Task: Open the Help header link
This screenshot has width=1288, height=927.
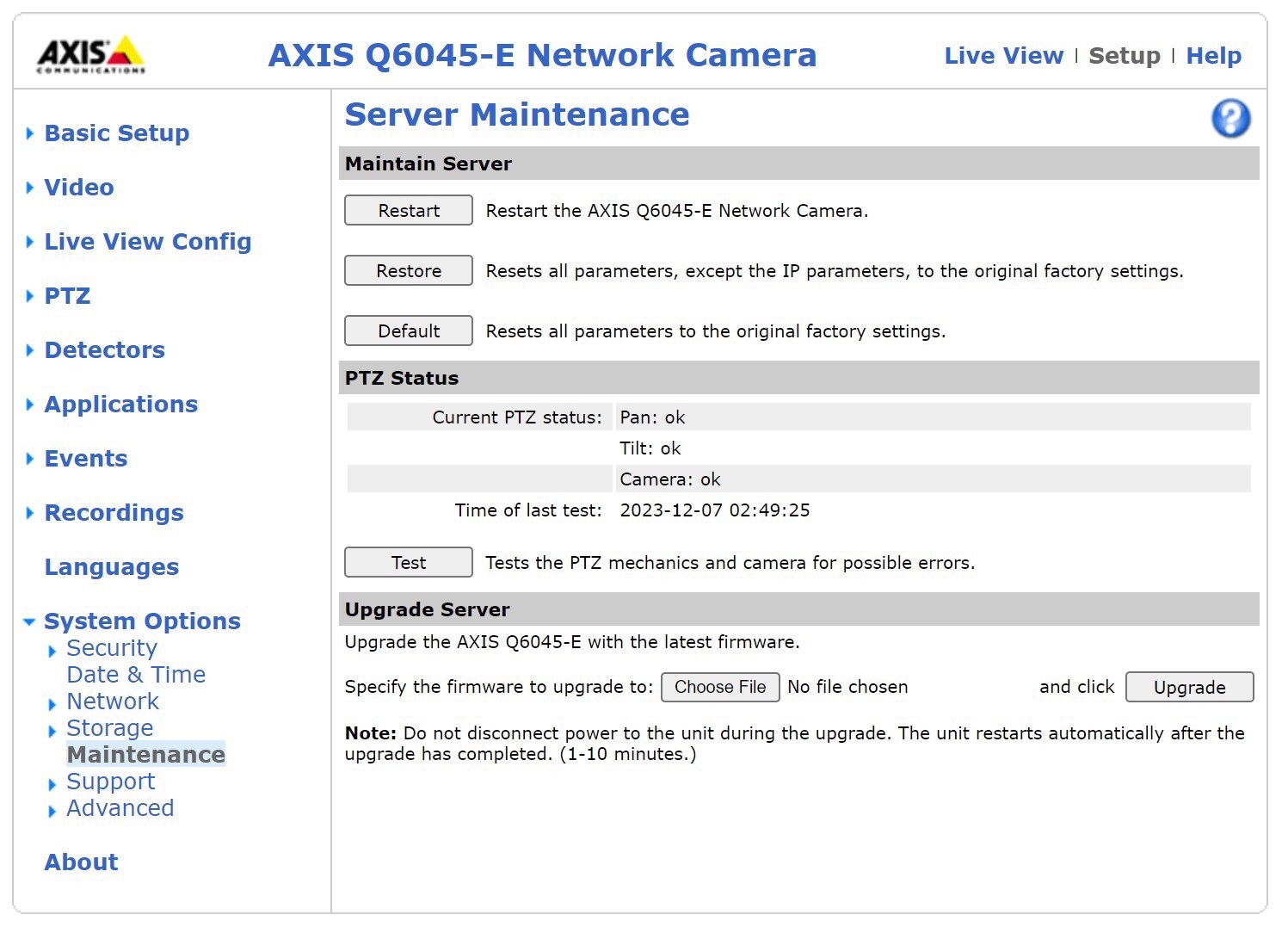Action: [1214, 56]
